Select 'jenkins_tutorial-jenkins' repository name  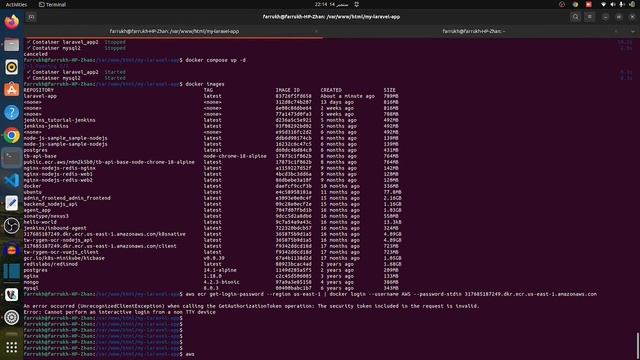[x=60, y=120]
